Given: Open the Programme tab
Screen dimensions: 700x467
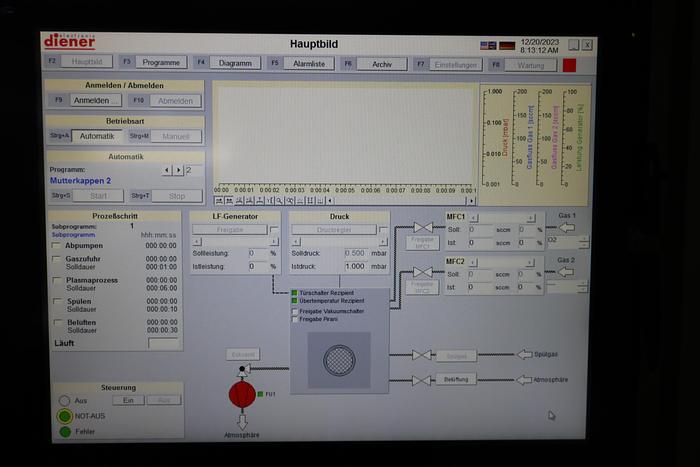Looking at the screenshot, I should (160, 62).
